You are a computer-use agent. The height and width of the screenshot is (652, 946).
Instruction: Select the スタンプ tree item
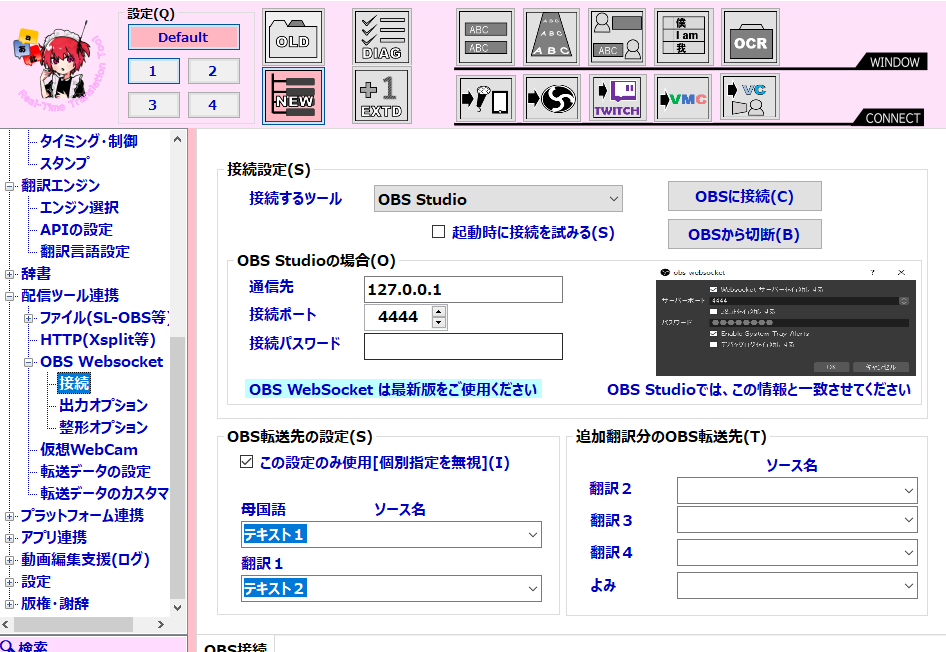coord(64,163)
